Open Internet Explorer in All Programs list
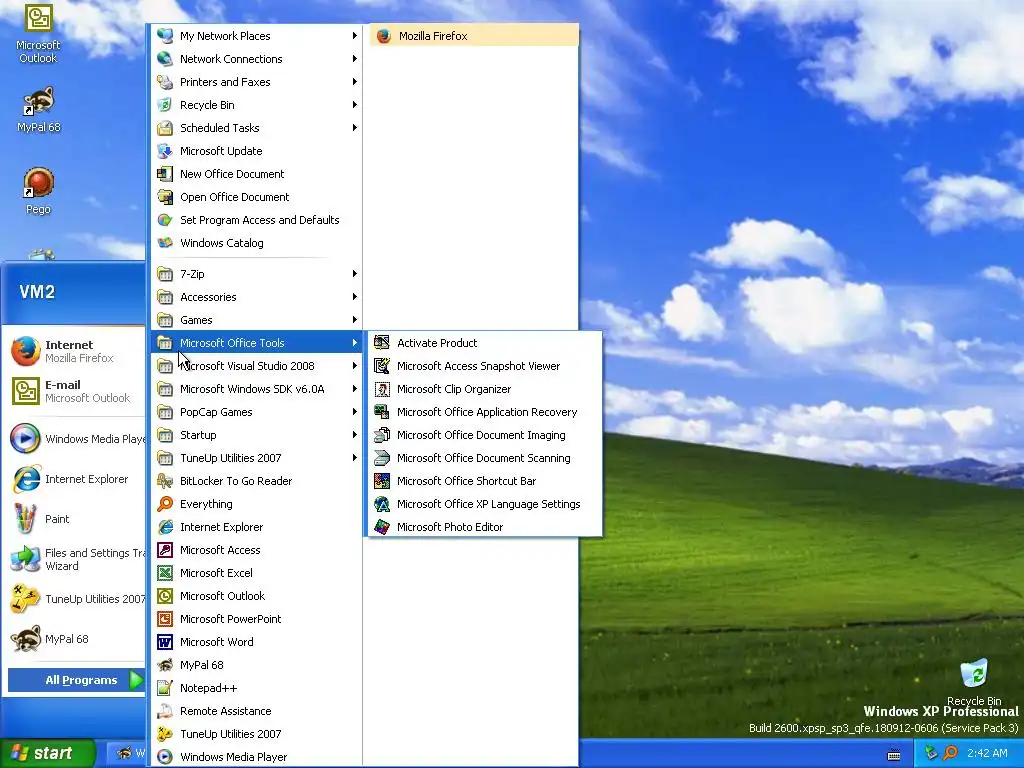The width and height of the screenshot is (1024, 768). tap(256, 527)
